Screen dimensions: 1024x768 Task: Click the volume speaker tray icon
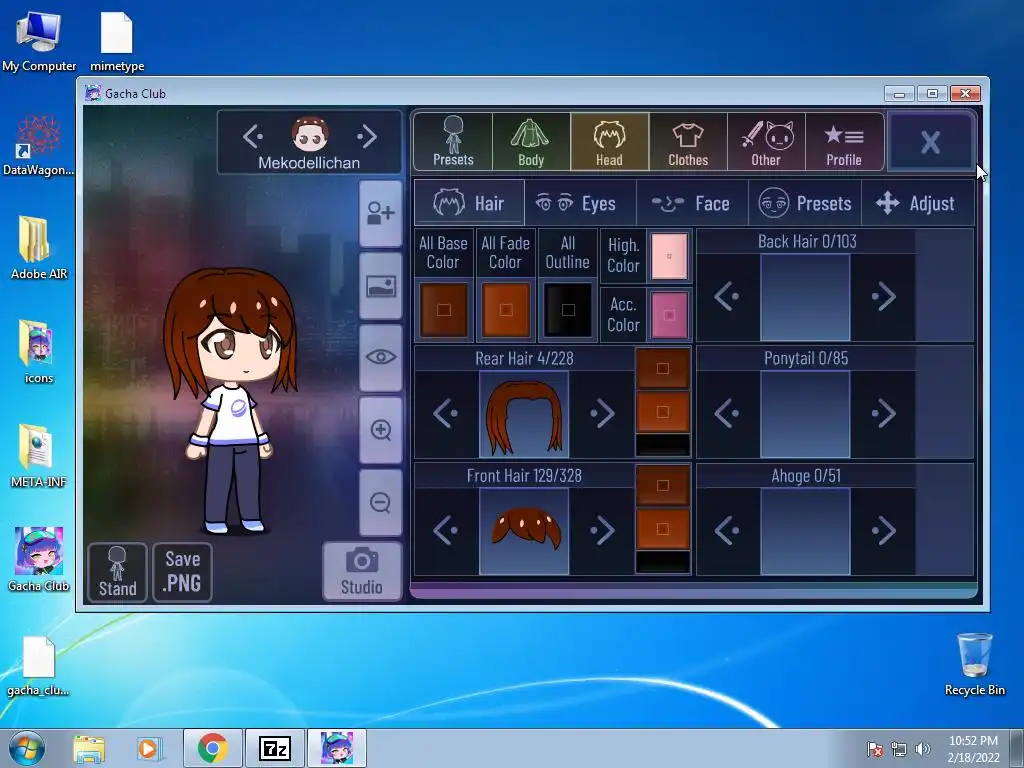(x=923, y=749)
